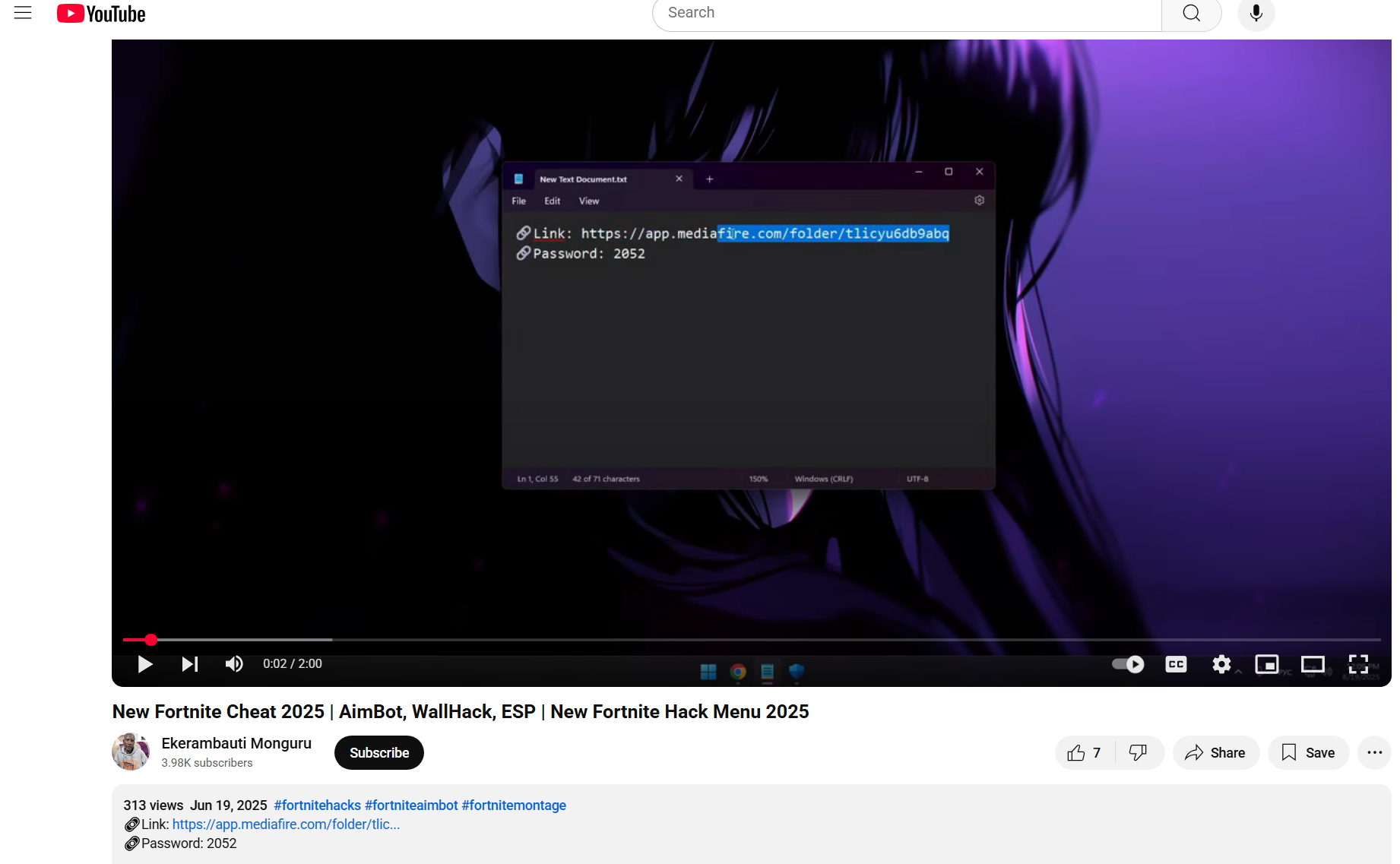Toggle closed captions on the player
This screenshot has width=1400, height=864.
(1176, 664)
